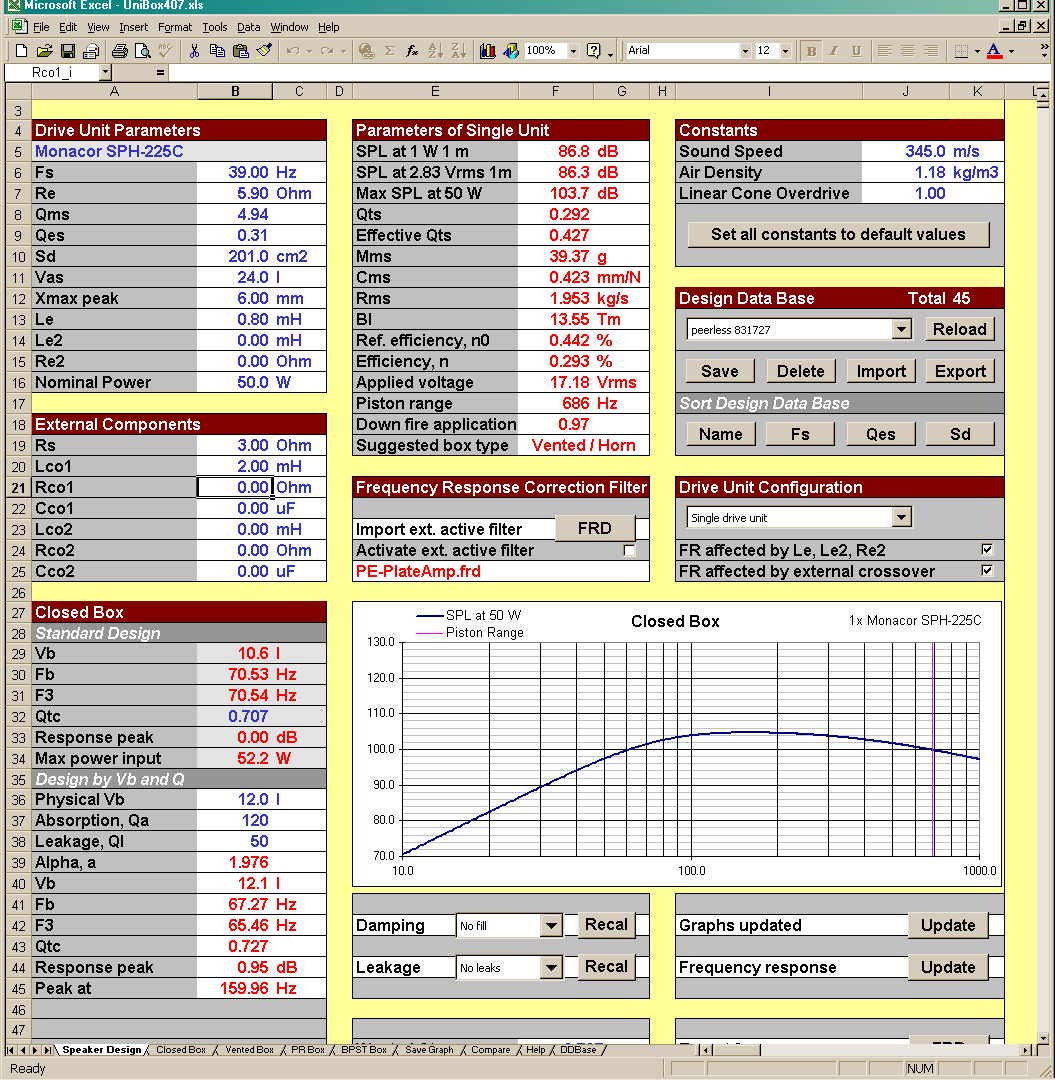Open the Leakage No leaks dropdown
This screenshot has height=1080, width=1055.
pos(551,968)
